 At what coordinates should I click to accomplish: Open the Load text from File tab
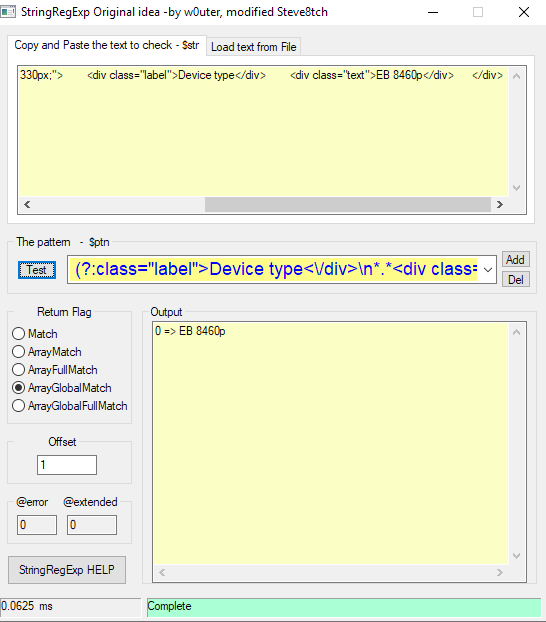click(254, 47)
